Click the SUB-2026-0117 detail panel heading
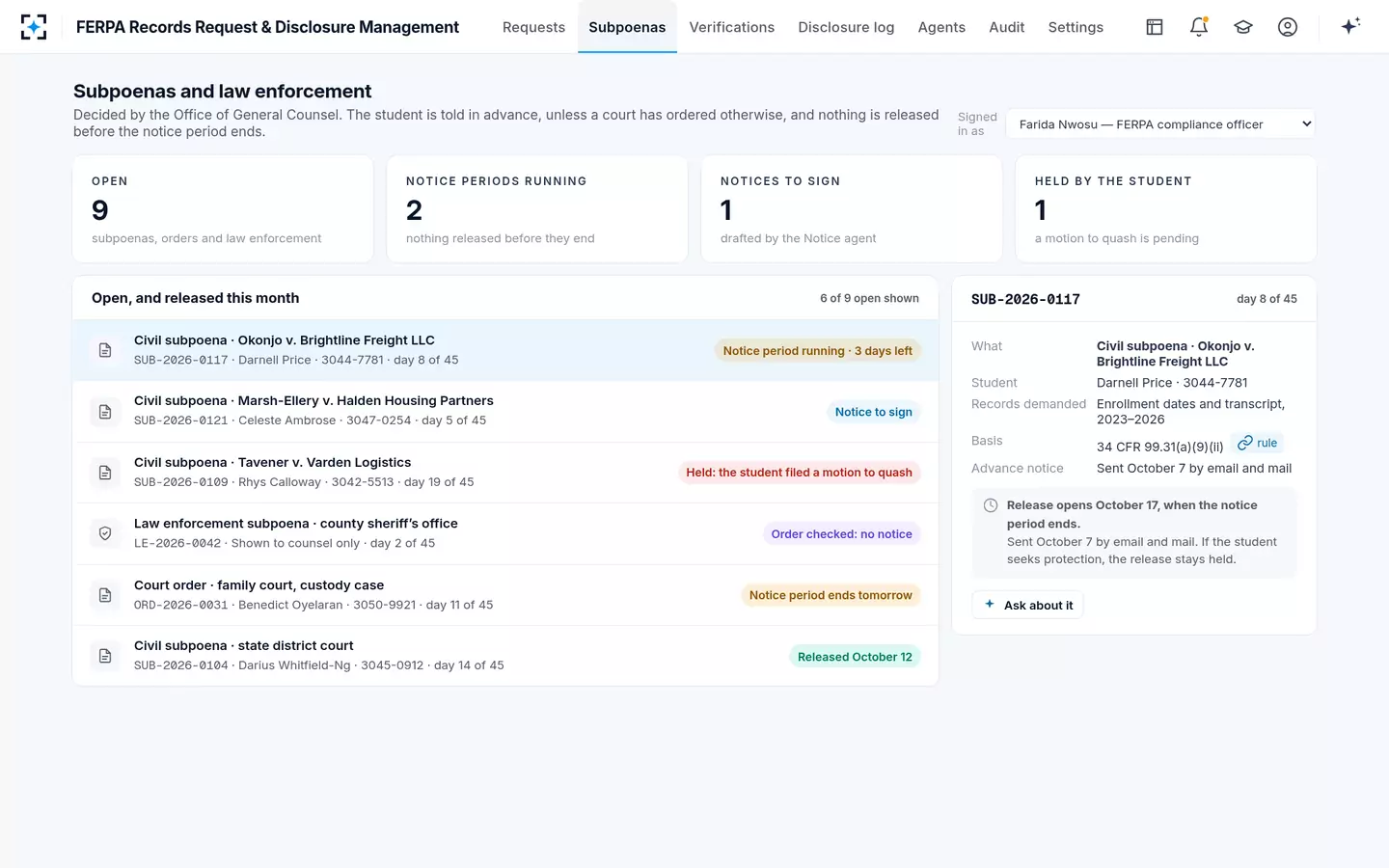Screen dimensions: 1389x868 pos(1025,299)
